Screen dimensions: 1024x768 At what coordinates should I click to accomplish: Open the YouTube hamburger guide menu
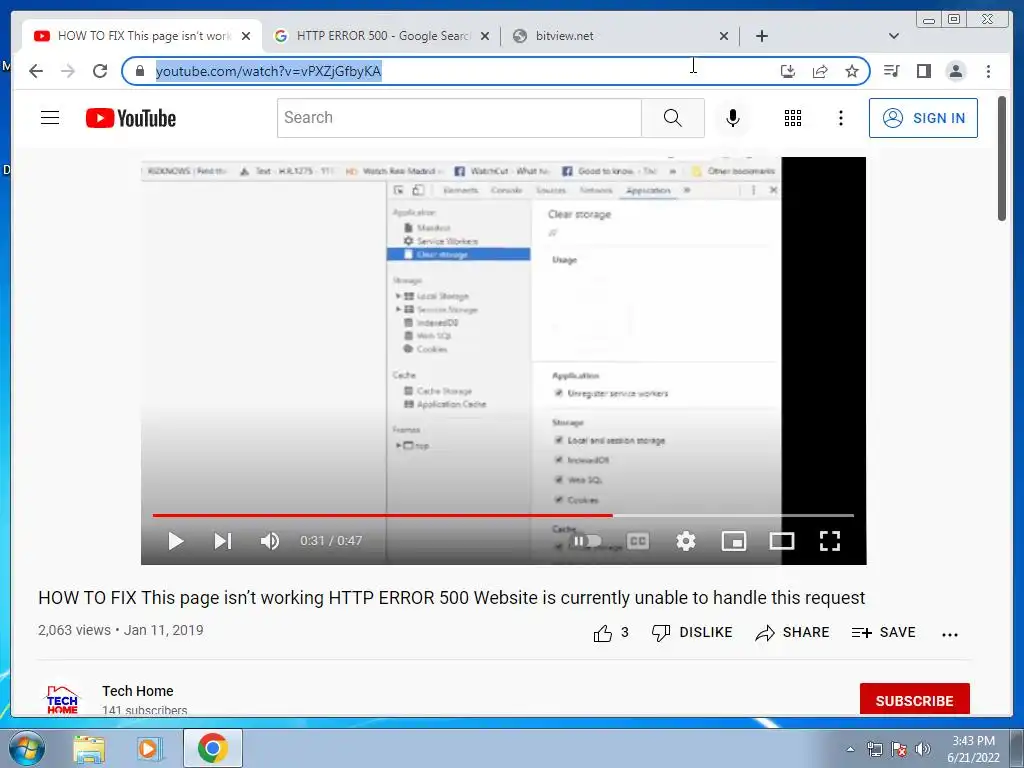[50, 118]
